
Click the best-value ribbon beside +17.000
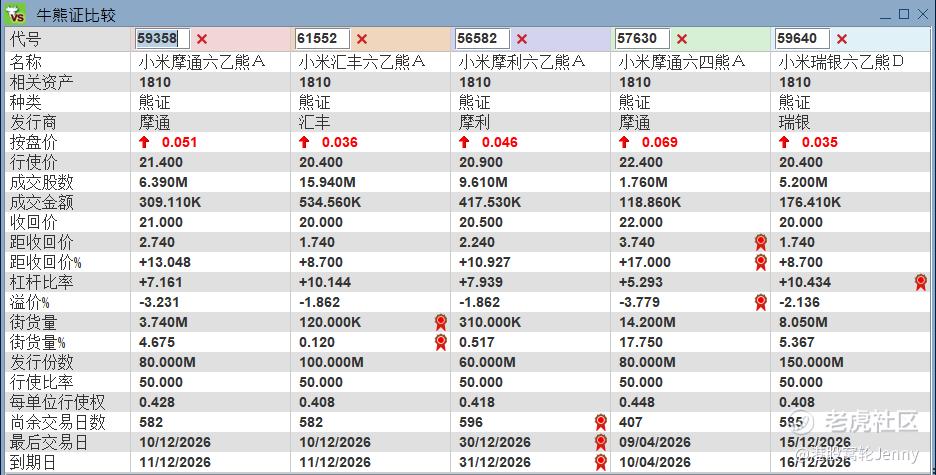click(x=760, y=262)
